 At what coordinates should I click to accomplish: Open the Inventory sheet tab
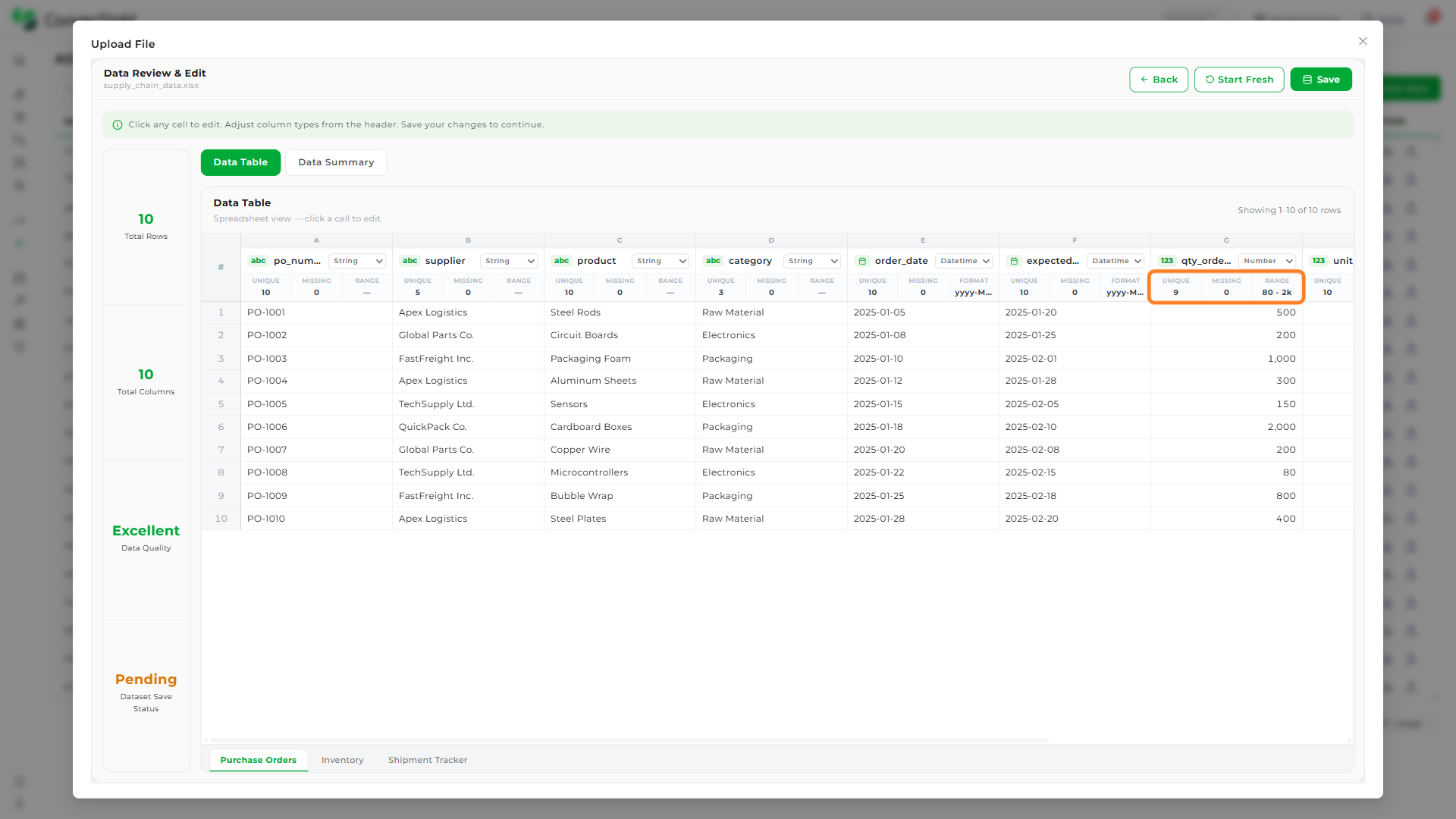pyautogui.click(x=342, y=760)
